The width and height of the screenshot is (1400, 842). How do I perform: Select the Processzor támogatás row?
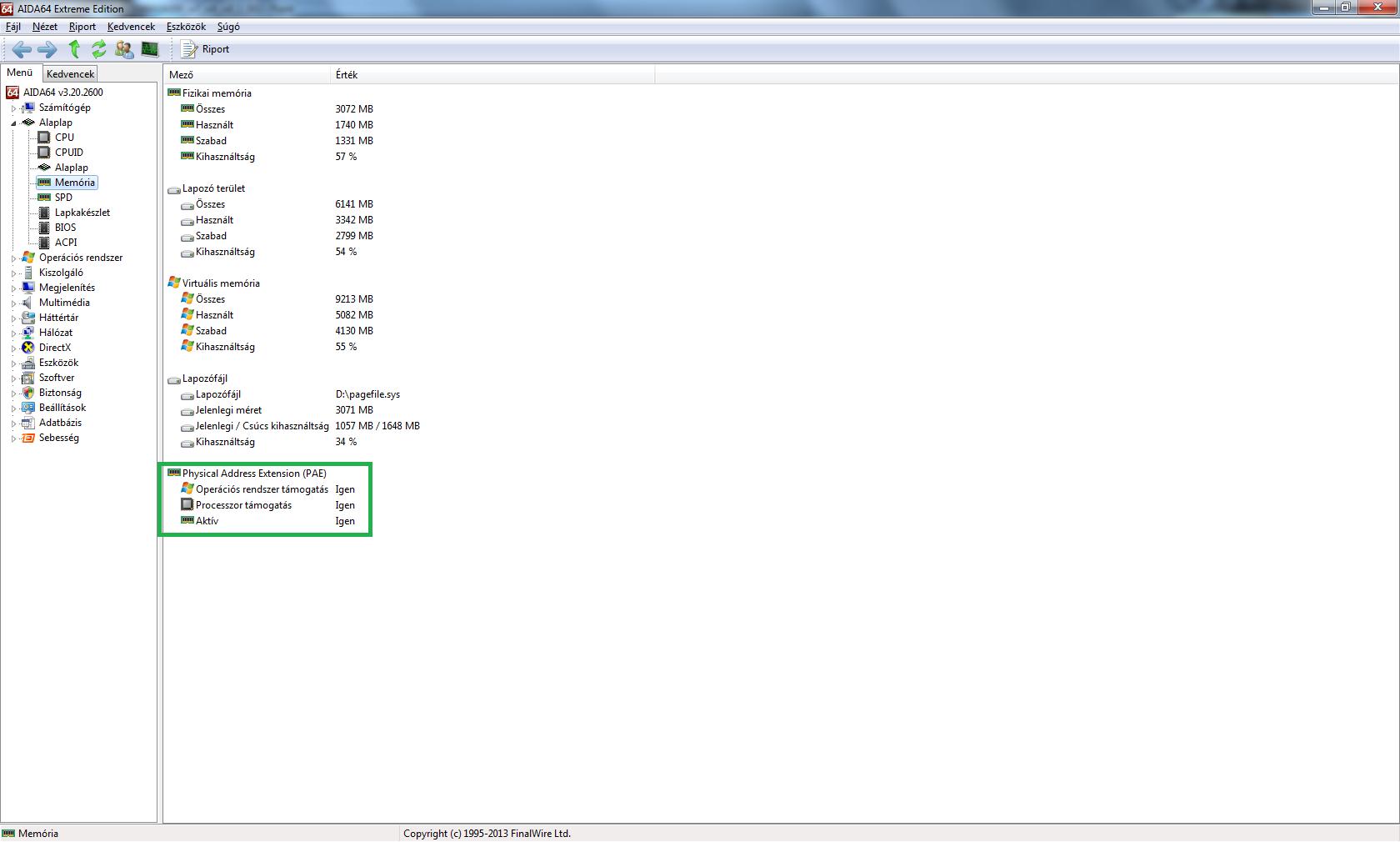[243, 505]
